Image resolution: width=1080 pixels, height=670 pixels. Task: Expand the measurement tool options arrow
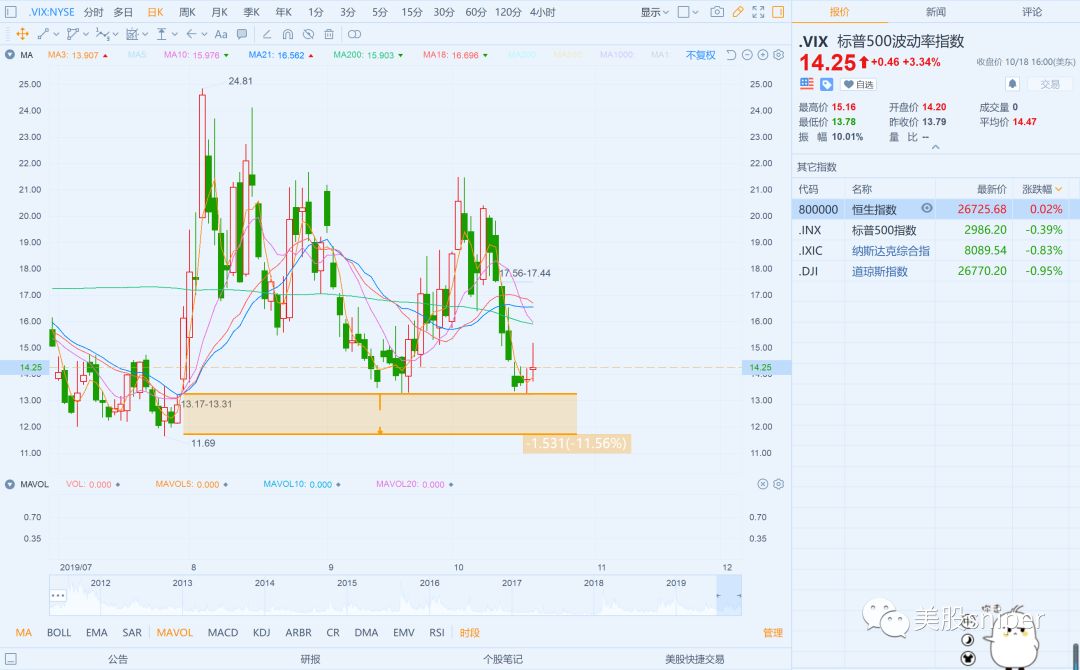(x=145, y=34)
